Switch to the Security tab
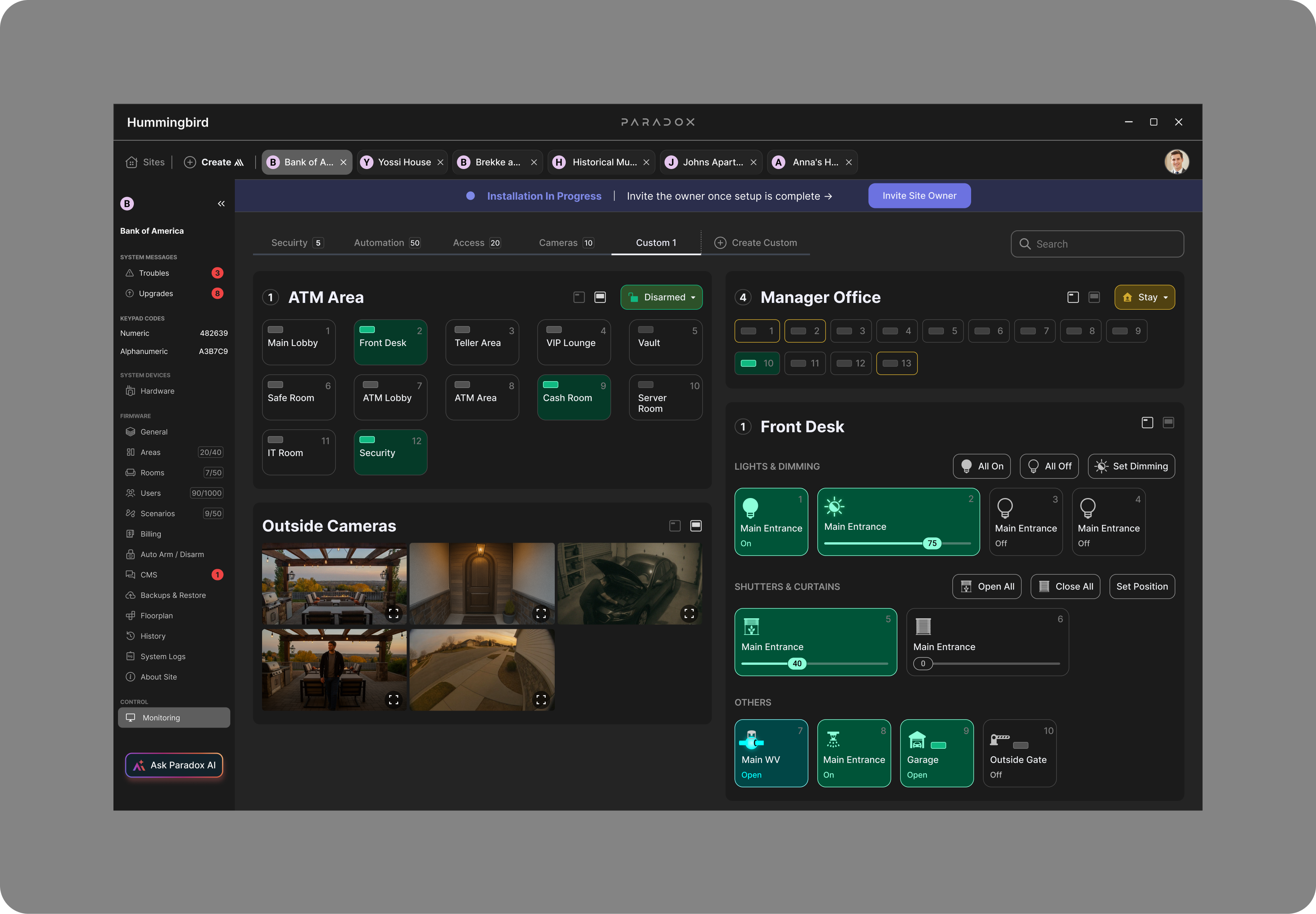Screen dimensions: 1316x914 (297, 243)
